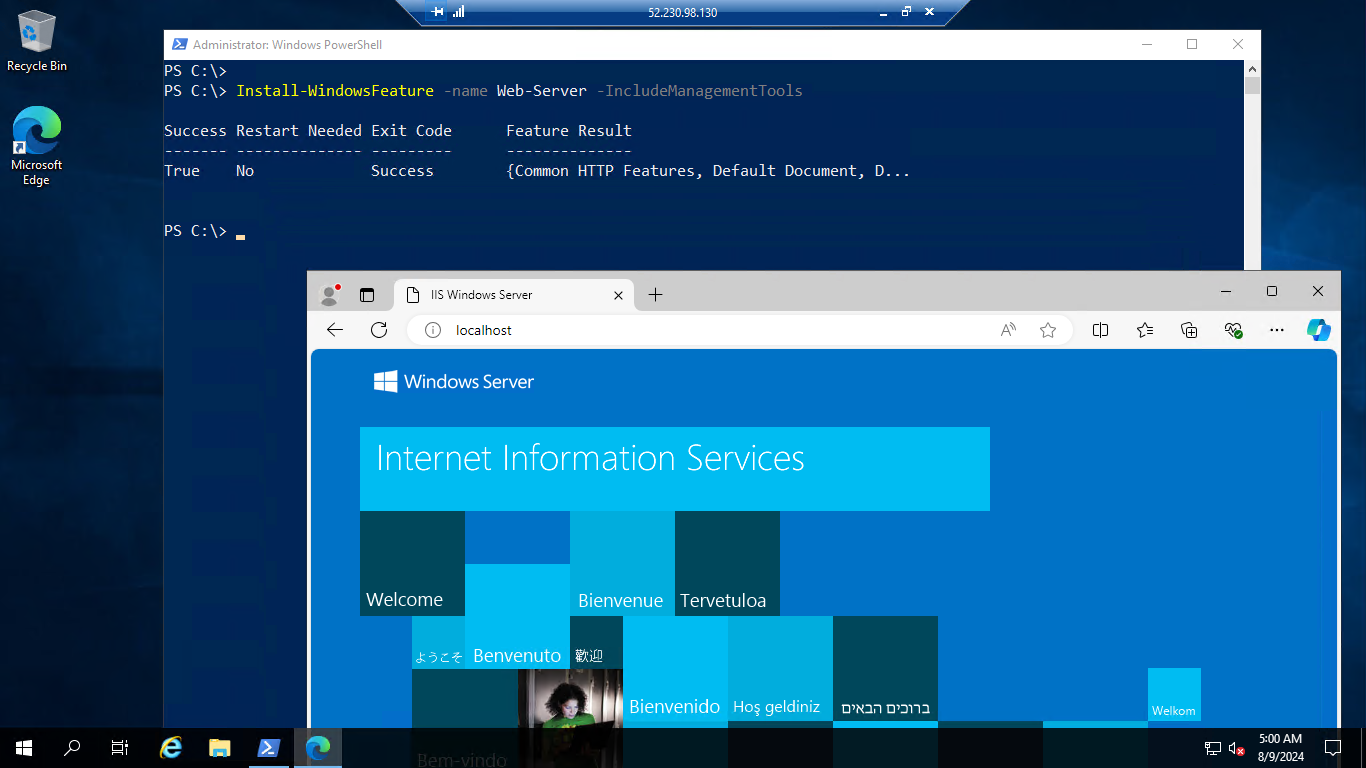Viewport: 1366px width, 768px height.
Task: Click the Benvenuto tile
Action: tap(517, 616)
